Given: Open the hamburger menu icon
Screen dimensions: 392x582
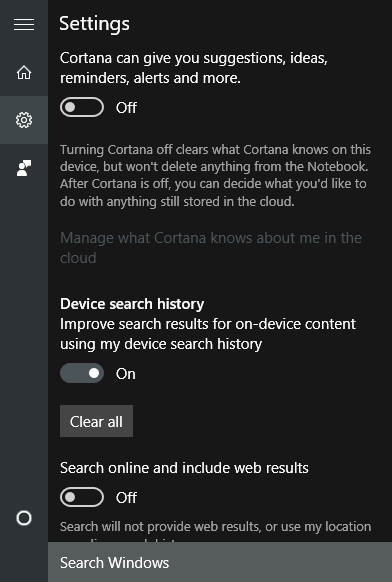Looking at the screenshot, I should 24,24.
